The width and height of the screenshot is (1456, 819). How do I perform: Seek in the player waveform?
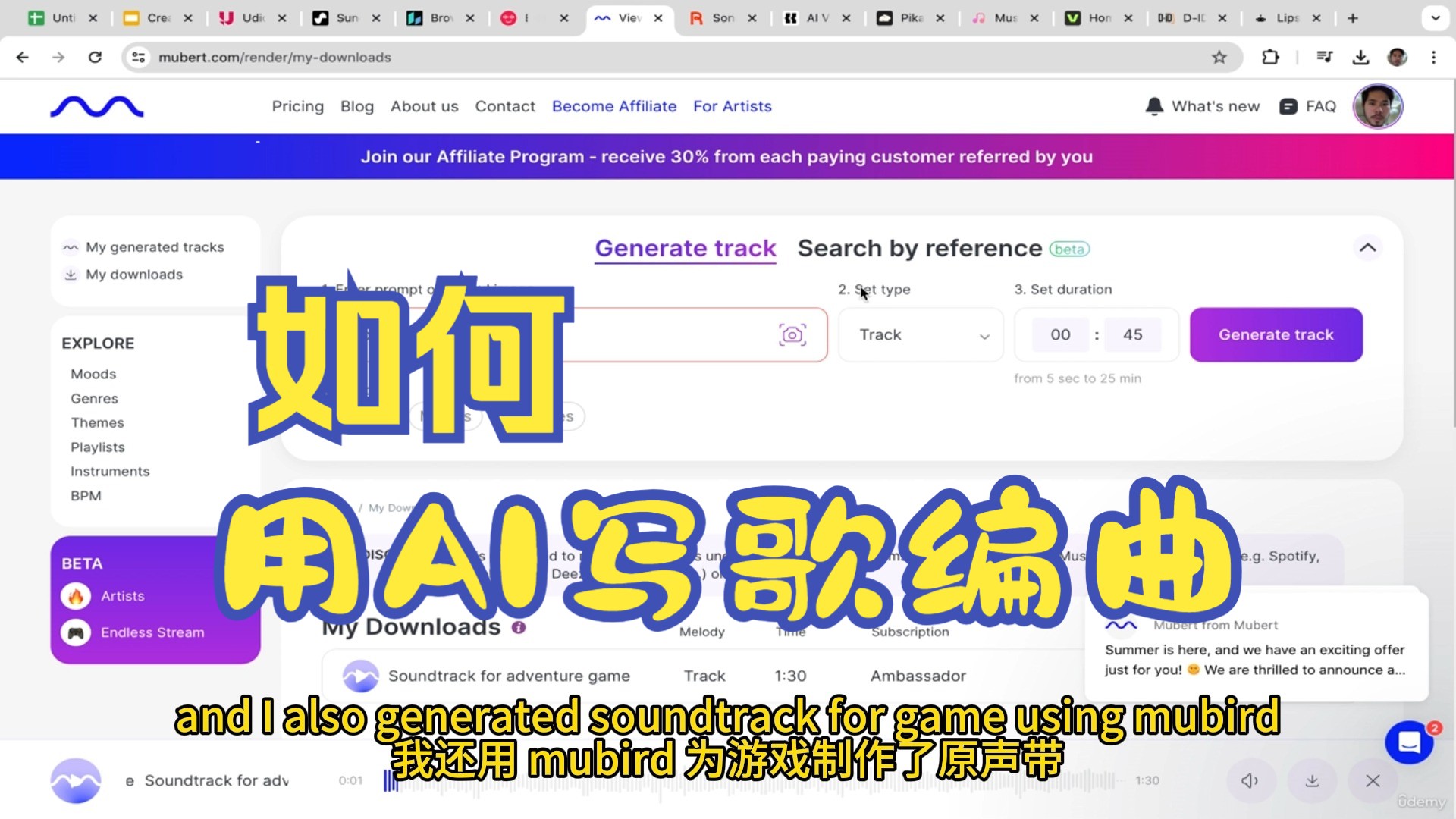(749, 780)
